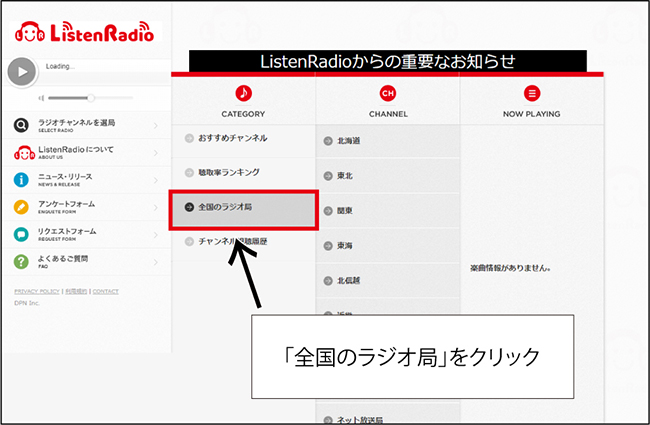This screenshot has width=650, height=425.
Task: Click the blue info icon for NEWS & RELEASE
Action: [x=21, y=180]
